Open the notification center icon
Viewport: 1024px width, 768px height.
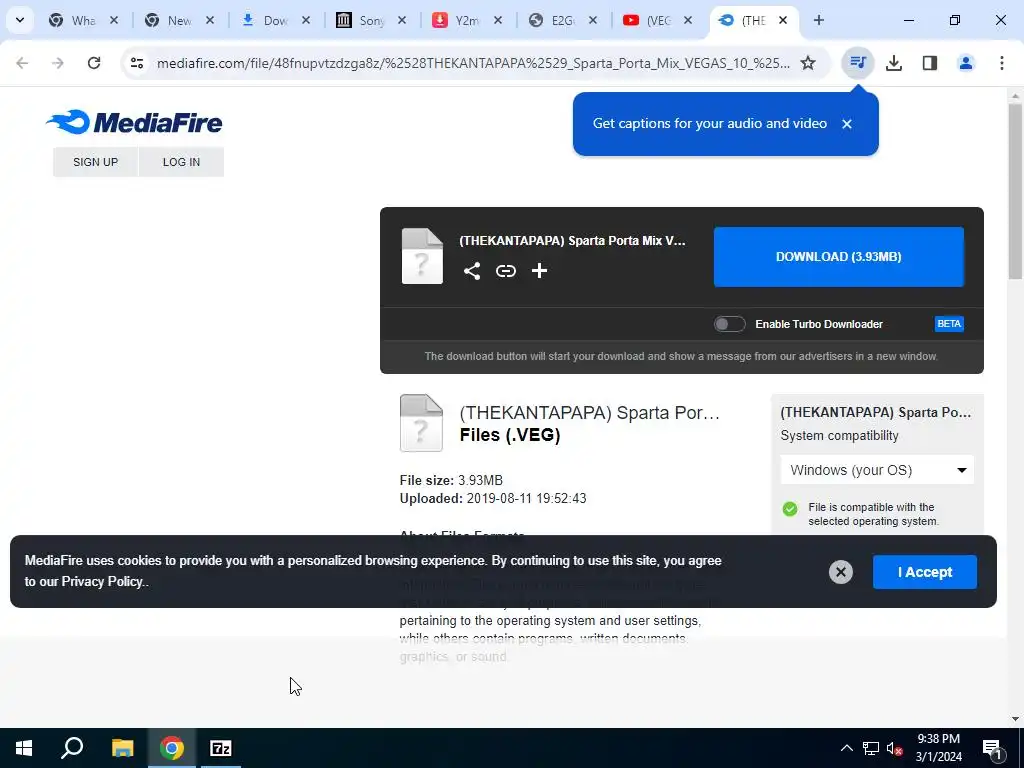[x=992, y=748]
